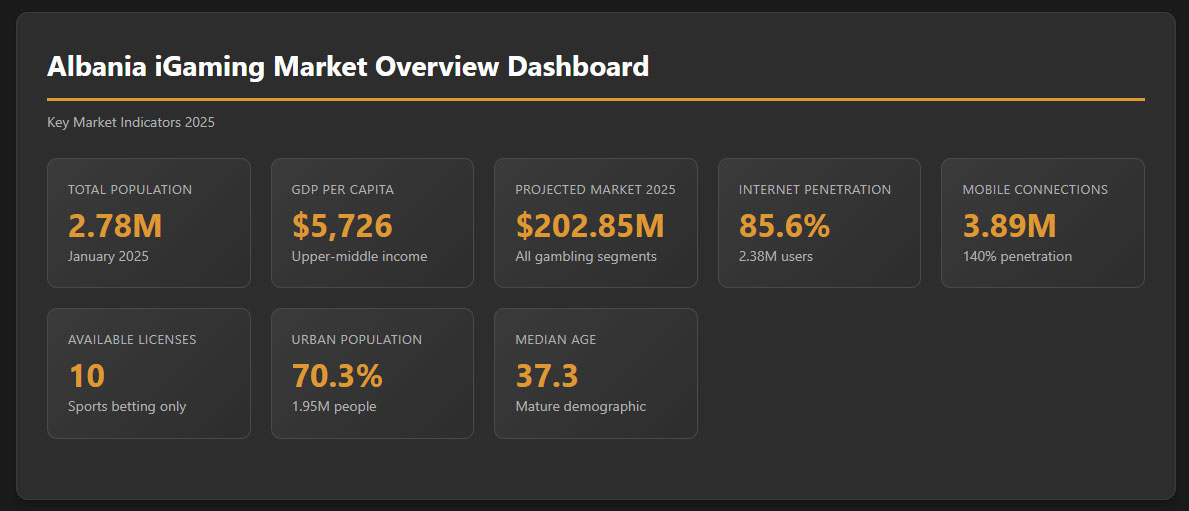Click the Mature demographic caption
Image resolution: width=1189 pixels, height=511 pixels.
pyautogui.click(x=581, y=407)
